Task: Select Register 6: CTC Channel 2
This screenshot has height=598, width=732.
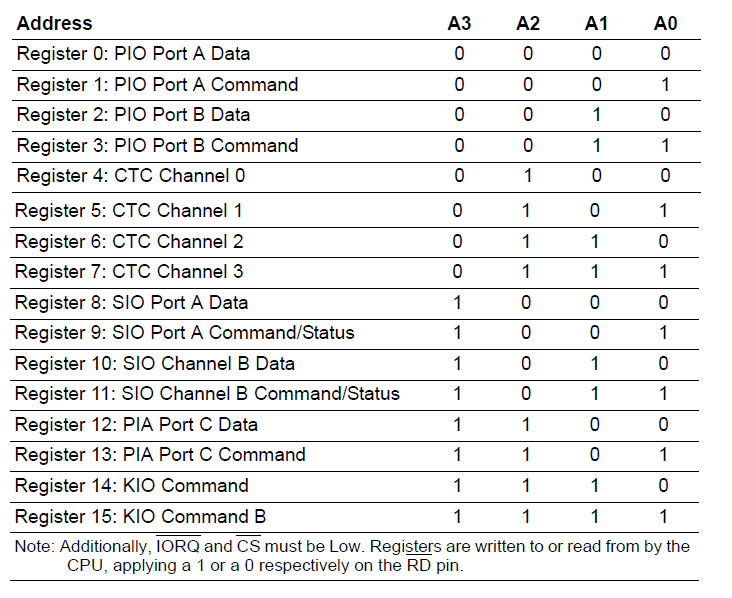Action: pos(129,242)
